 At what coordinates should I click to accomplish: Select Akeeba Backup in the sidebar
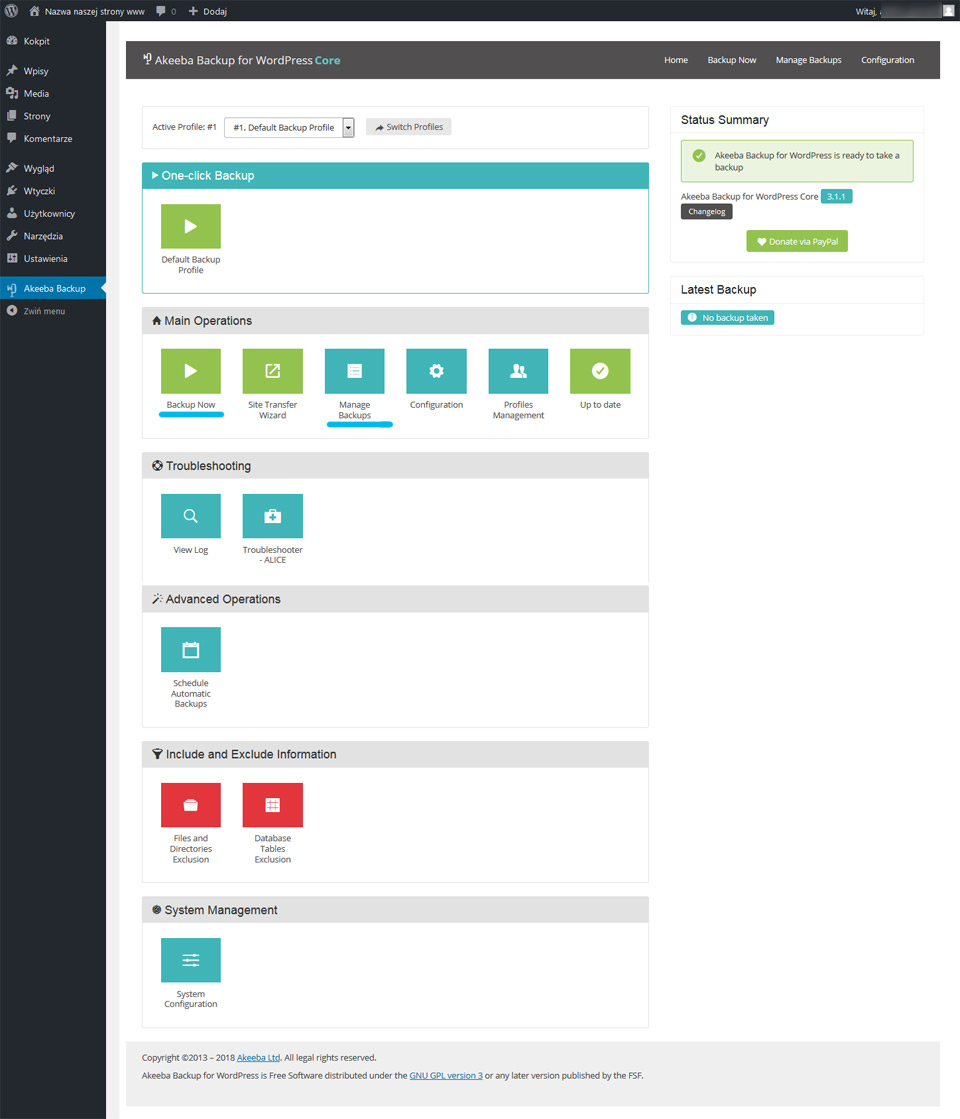coord(53,288)
